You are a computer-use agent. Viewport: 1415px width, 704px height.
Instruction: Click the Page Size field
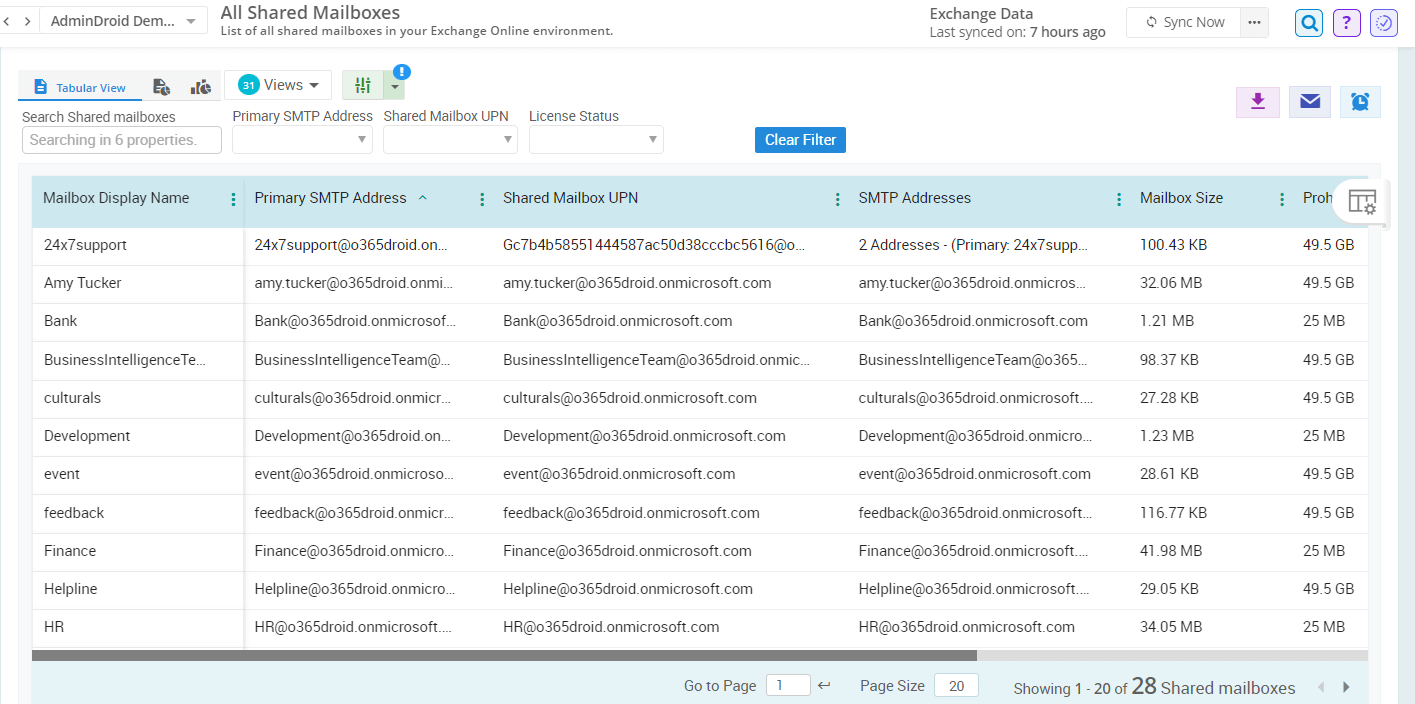pyautogui.click(x=956, y=686)
